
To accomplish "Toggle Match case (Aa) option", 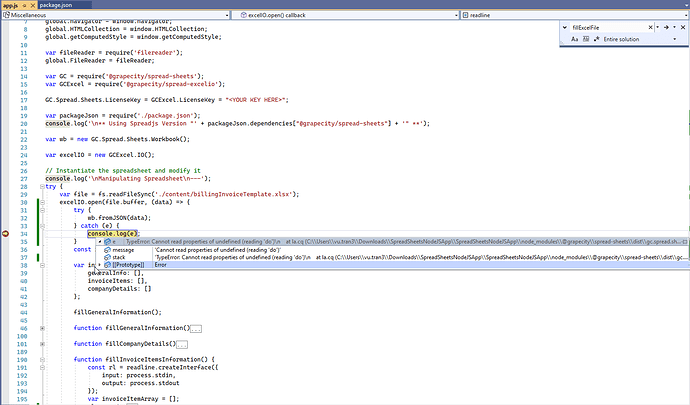I will pyautogui.click(x=574, y=39).
